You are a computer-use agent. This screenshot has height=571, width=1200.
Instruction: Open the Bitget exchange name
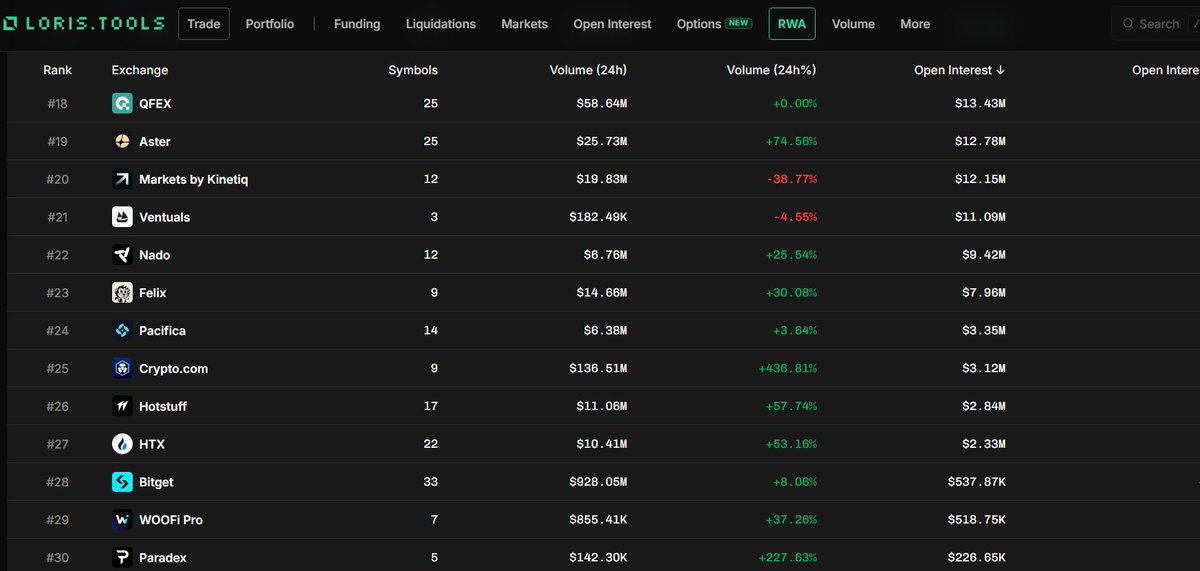156,482
